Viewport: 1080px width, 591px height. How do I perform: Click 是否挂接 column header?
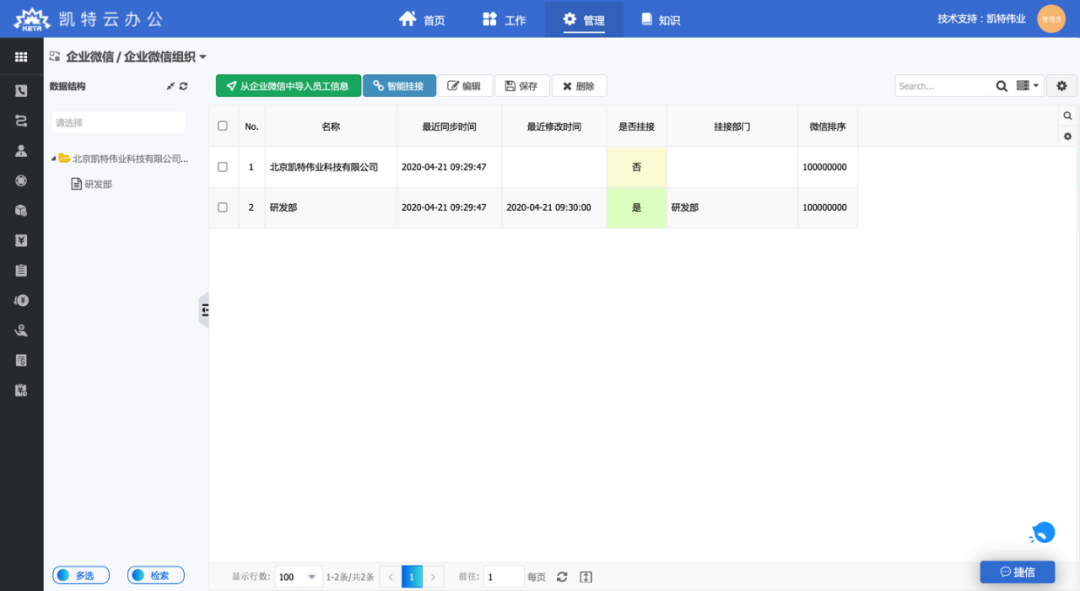click(636, 126)
